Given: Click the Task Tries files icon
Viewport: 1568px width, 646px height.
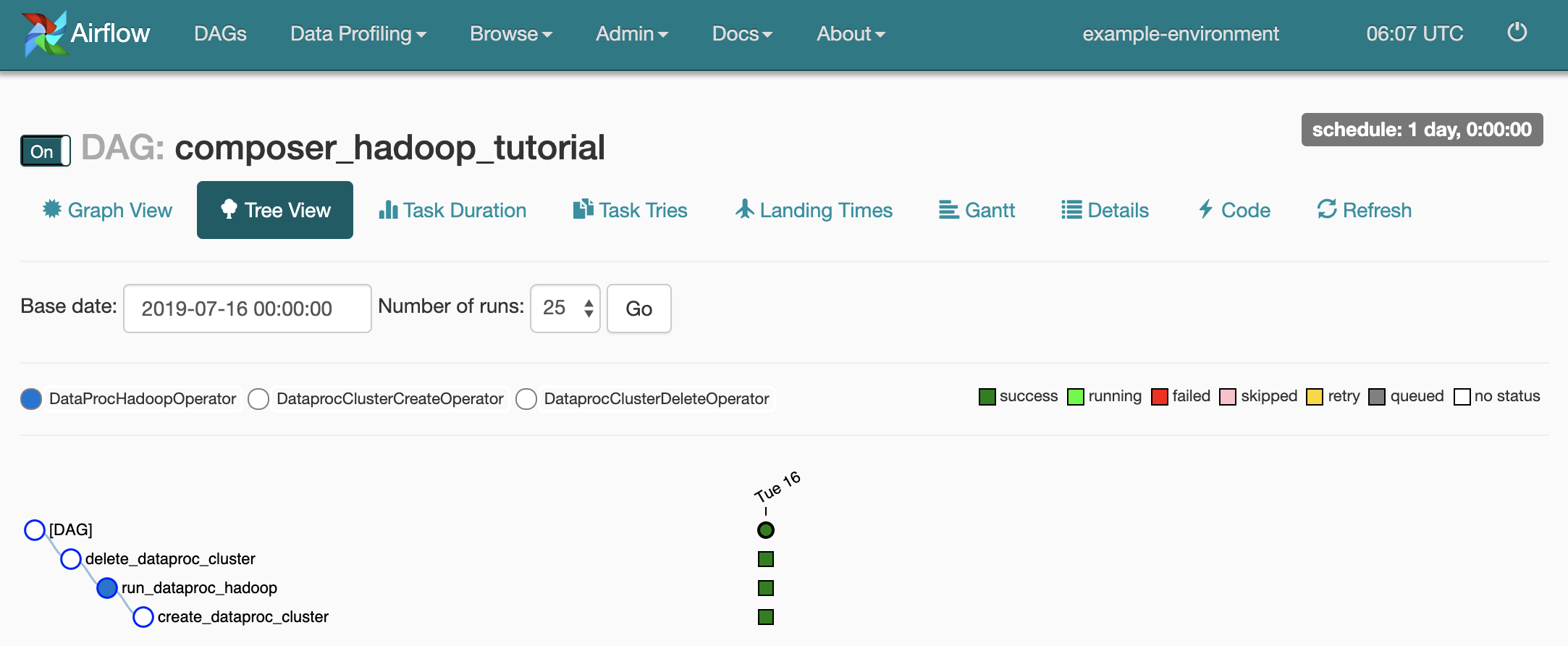Looking at the screenshot, I should (583, 209).
